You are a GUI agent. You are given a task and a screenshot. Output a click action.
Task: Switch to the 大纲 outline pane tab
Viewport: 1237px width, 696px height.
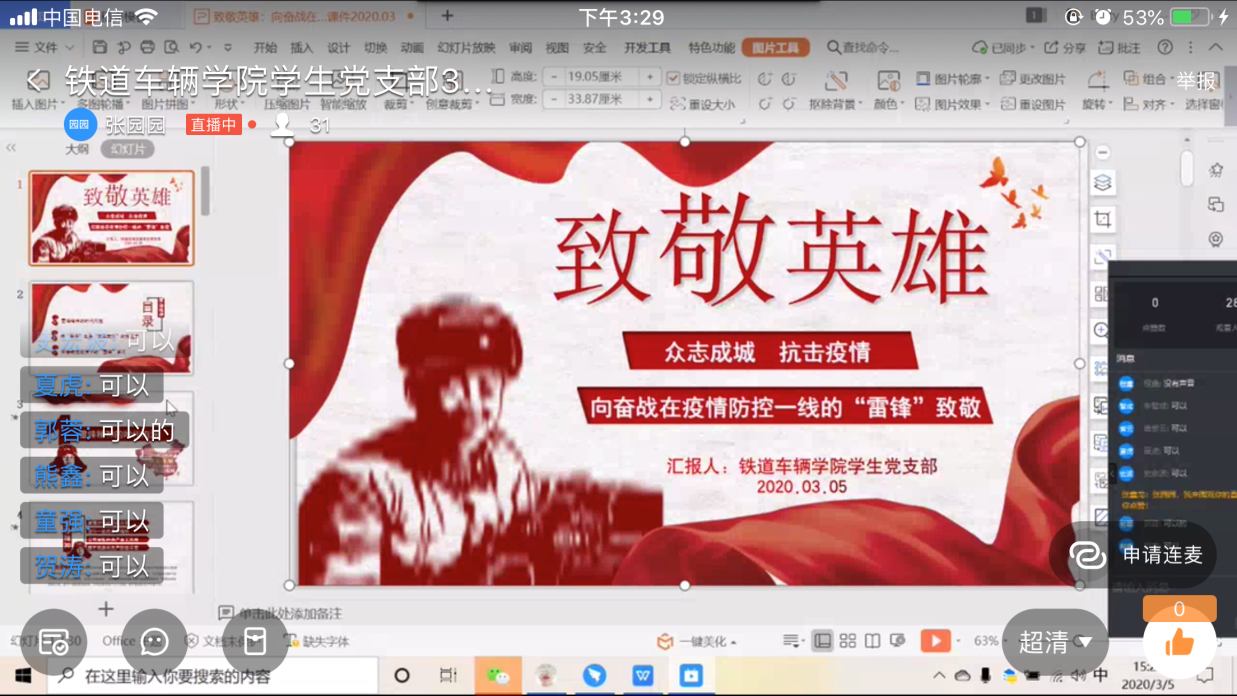pos(77,149)
